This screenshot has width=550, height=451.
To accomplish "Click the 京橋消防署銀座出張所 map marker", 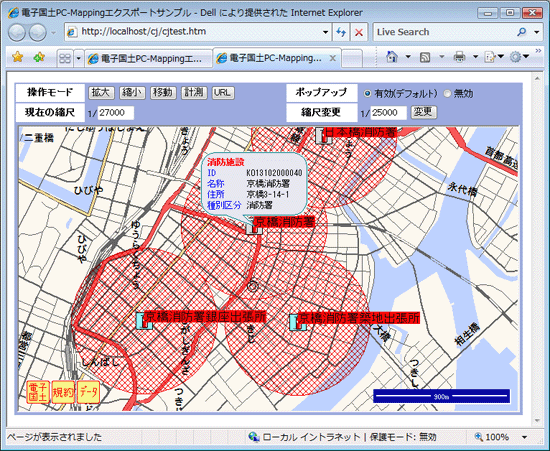I will 145,321.
